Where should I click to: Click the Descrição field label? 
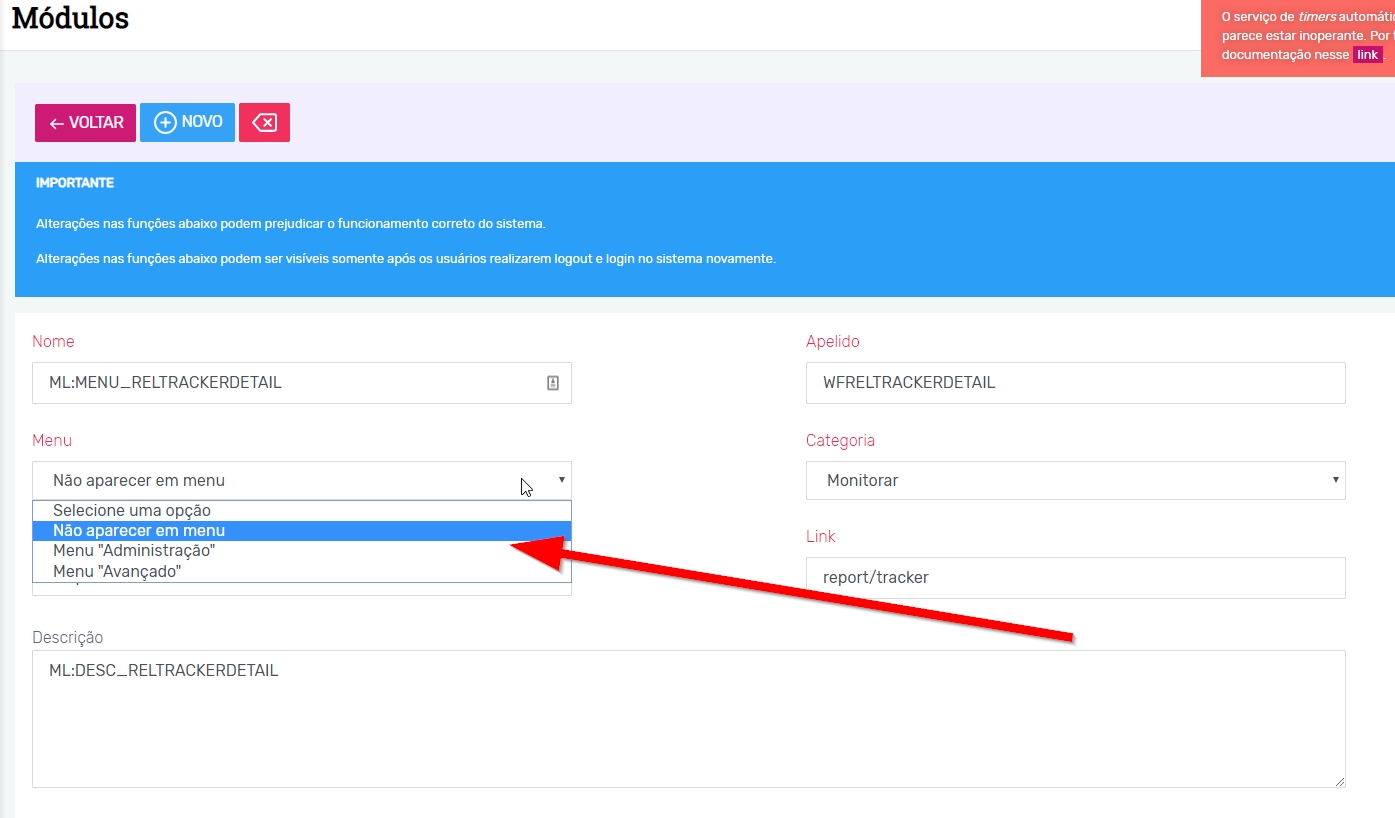point(67,637)
